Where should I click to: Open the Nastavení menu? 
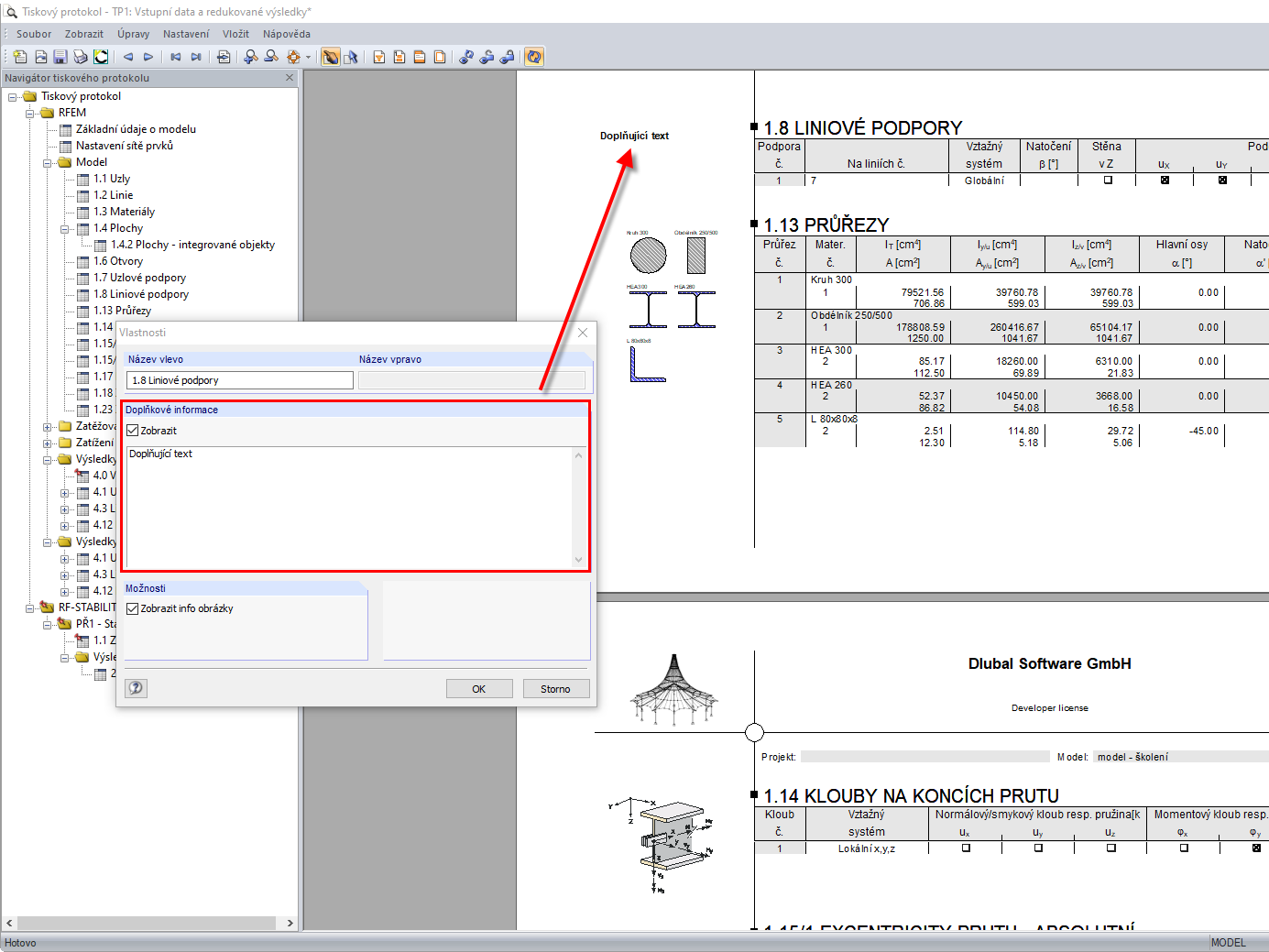[186, 34]
